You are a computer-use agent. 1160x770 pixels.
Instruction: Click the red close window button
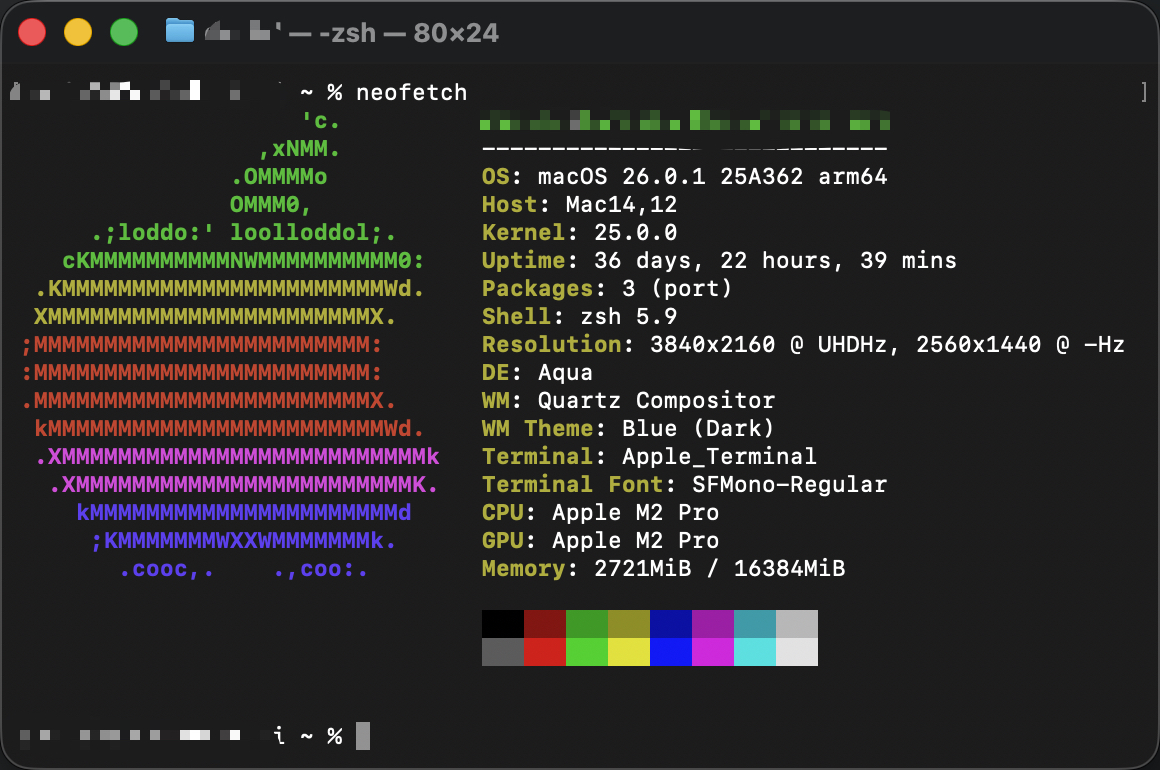33,32
